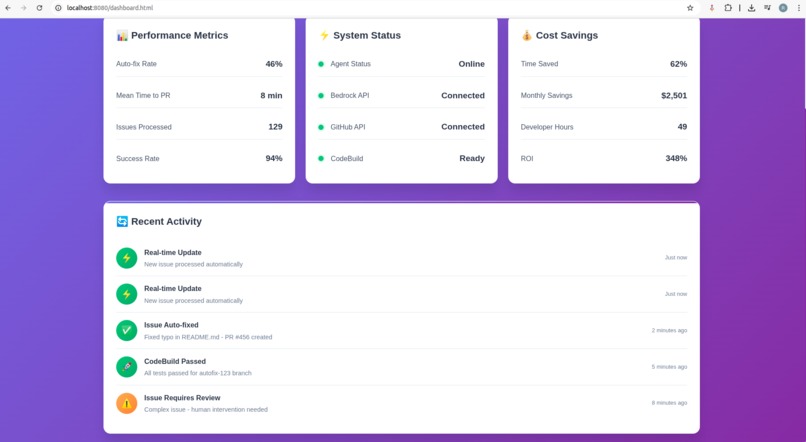Open the Extensions puzzle icon
Image resolution: width=806 pixels, height=442 pixels.
point(728,8)
